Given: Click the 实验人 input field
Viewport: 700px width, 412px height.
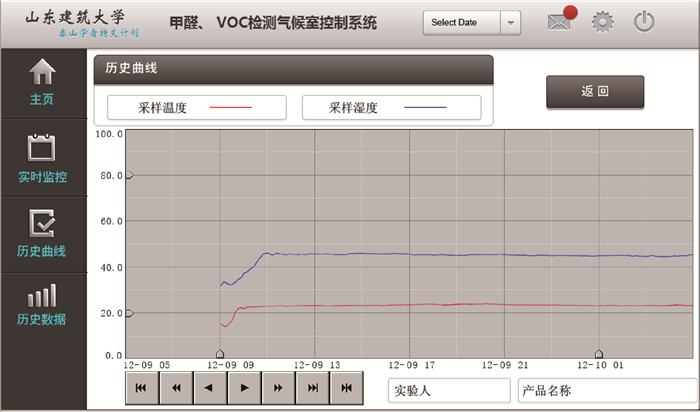Looking at the screenshot, I should tap(448, 391).
